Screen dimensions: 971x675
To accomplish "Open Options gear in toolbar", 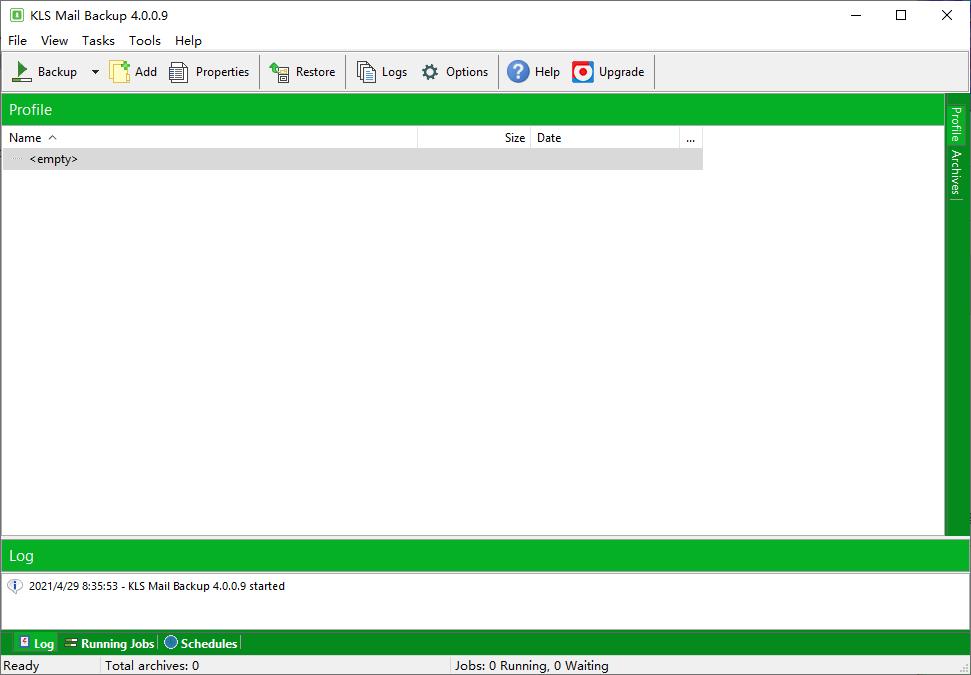I will pyautogui.click(x=430, y=72).
